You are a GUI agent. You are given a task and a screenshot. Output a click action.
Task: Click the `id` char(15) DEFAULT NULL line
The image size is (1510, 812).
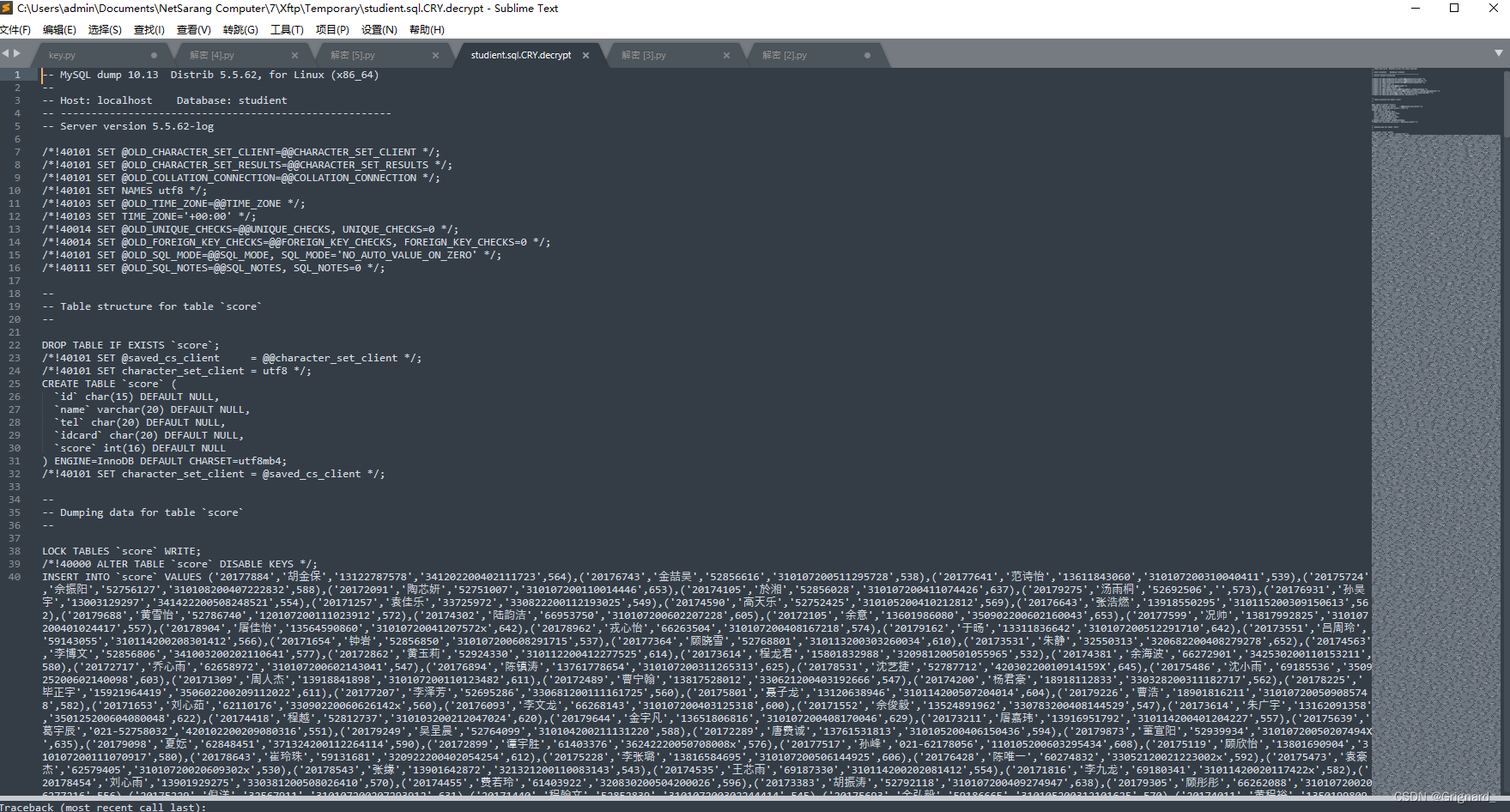click(x=136, y=397)
